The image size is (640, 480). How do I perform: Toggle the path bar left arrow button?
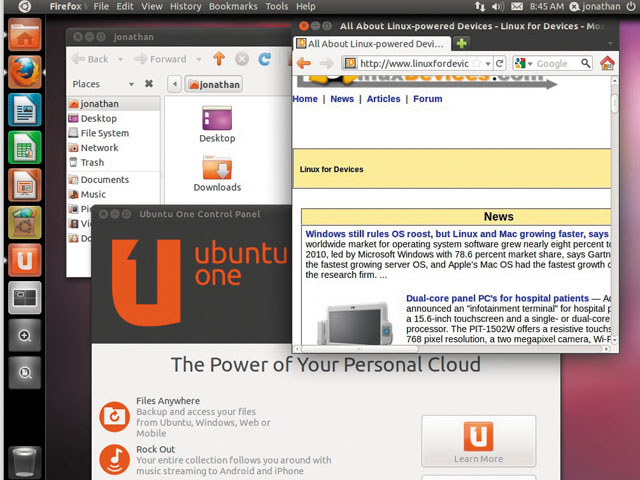coord(175,84)
